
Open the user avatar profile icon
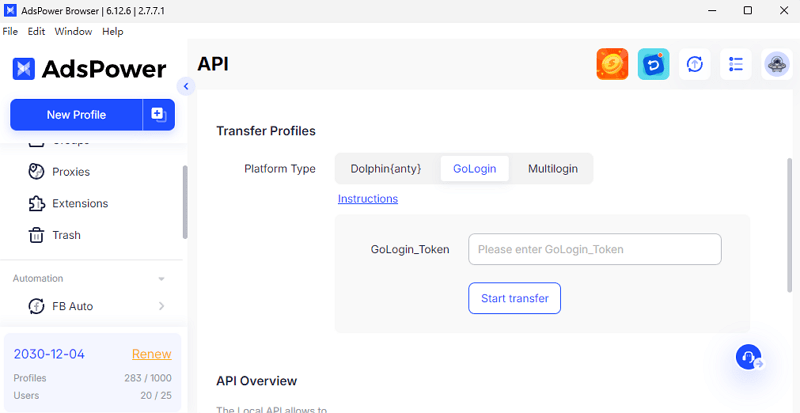(777, 64)
